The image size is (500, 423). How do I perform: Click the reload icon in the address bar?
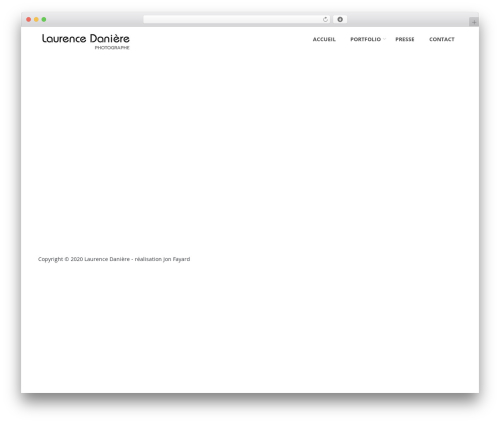pyautogui.click(x=325, y=20)
